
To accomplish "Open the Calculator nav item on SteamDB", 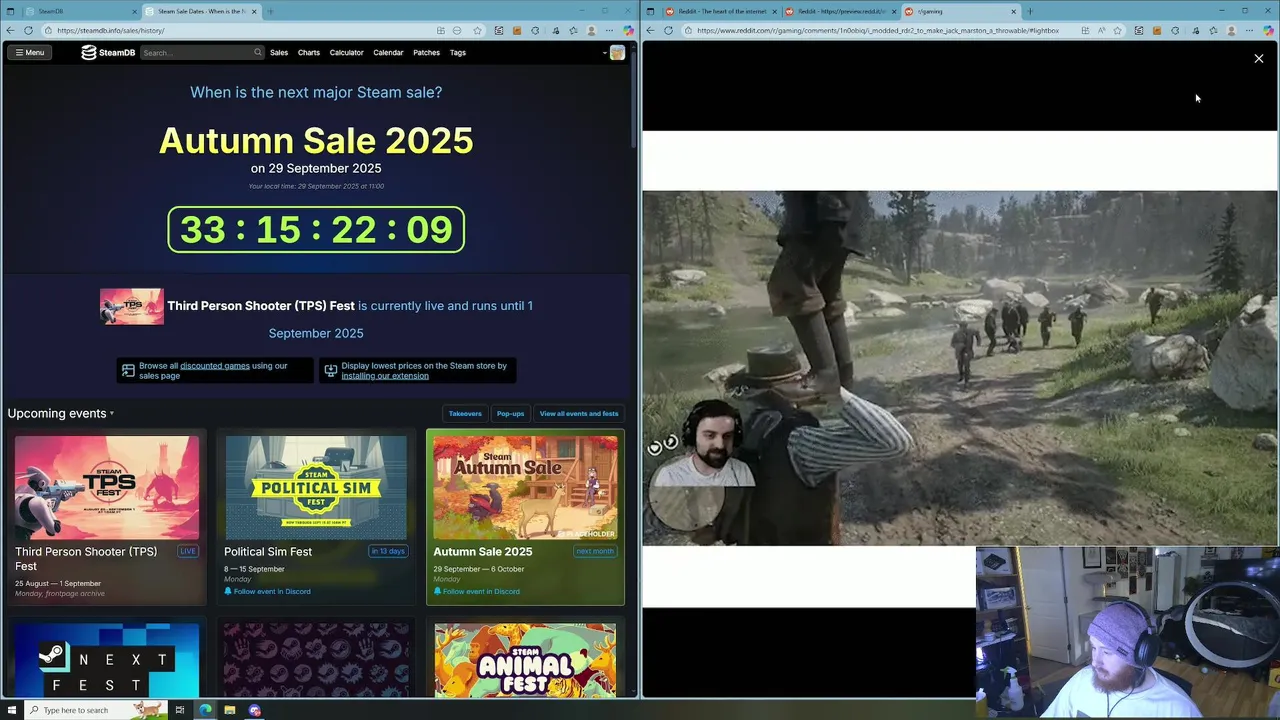I will [x=346, y=52].
